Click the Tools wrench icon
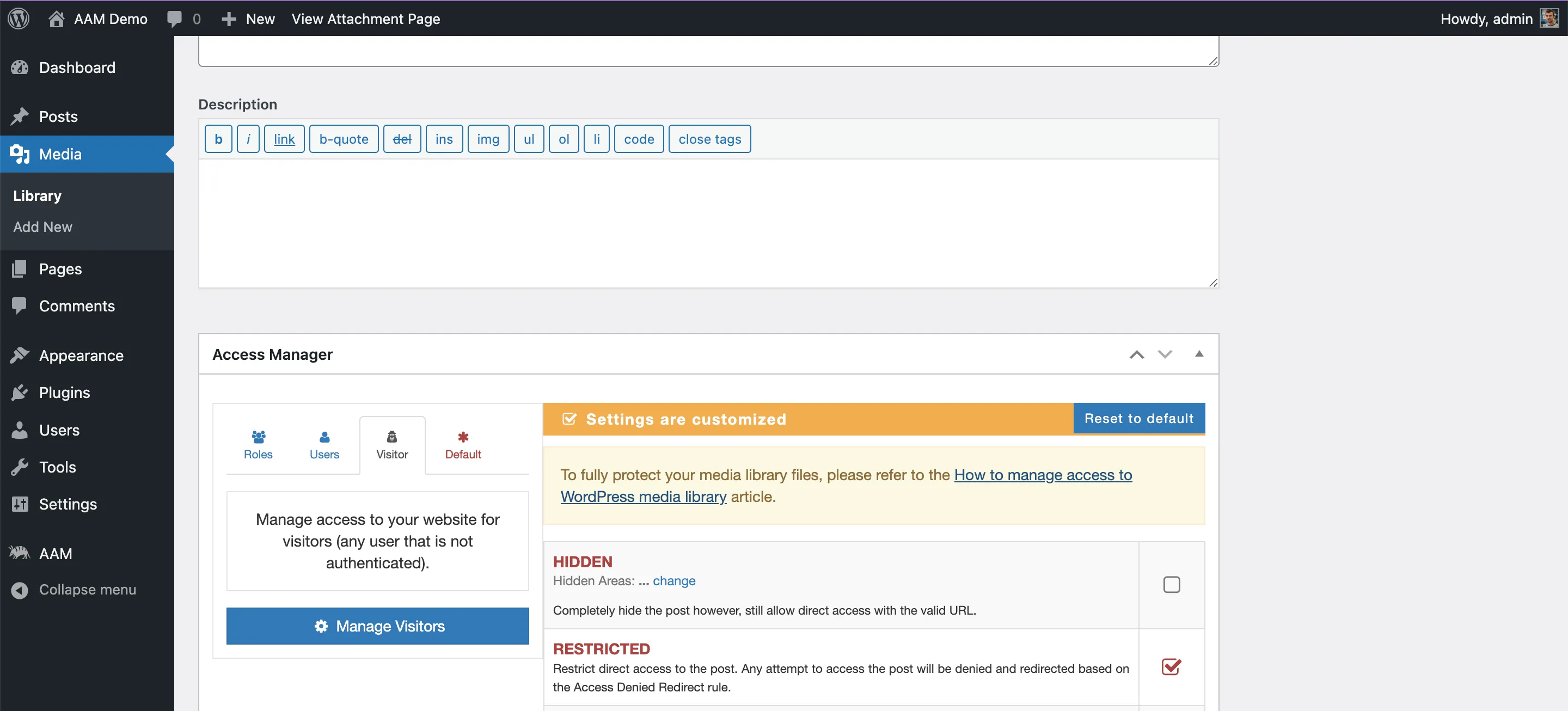 point(20,467)
